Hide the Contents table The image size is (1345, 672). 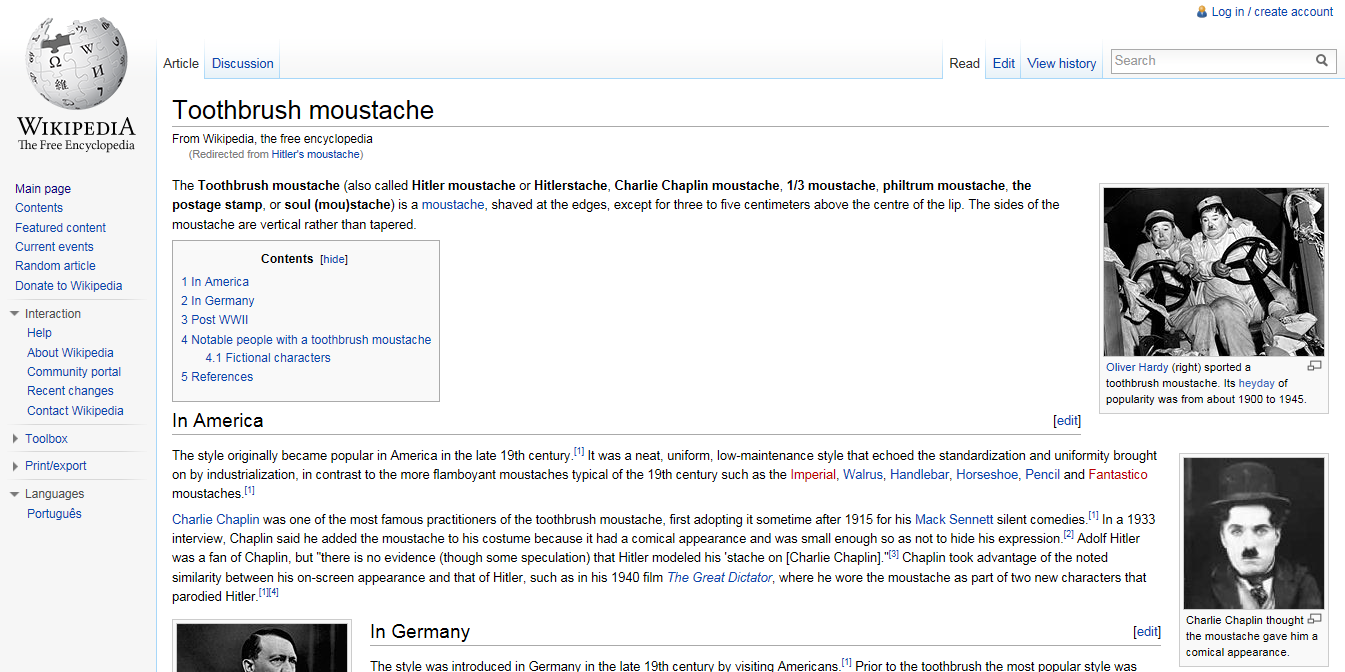tap(334, 259)
